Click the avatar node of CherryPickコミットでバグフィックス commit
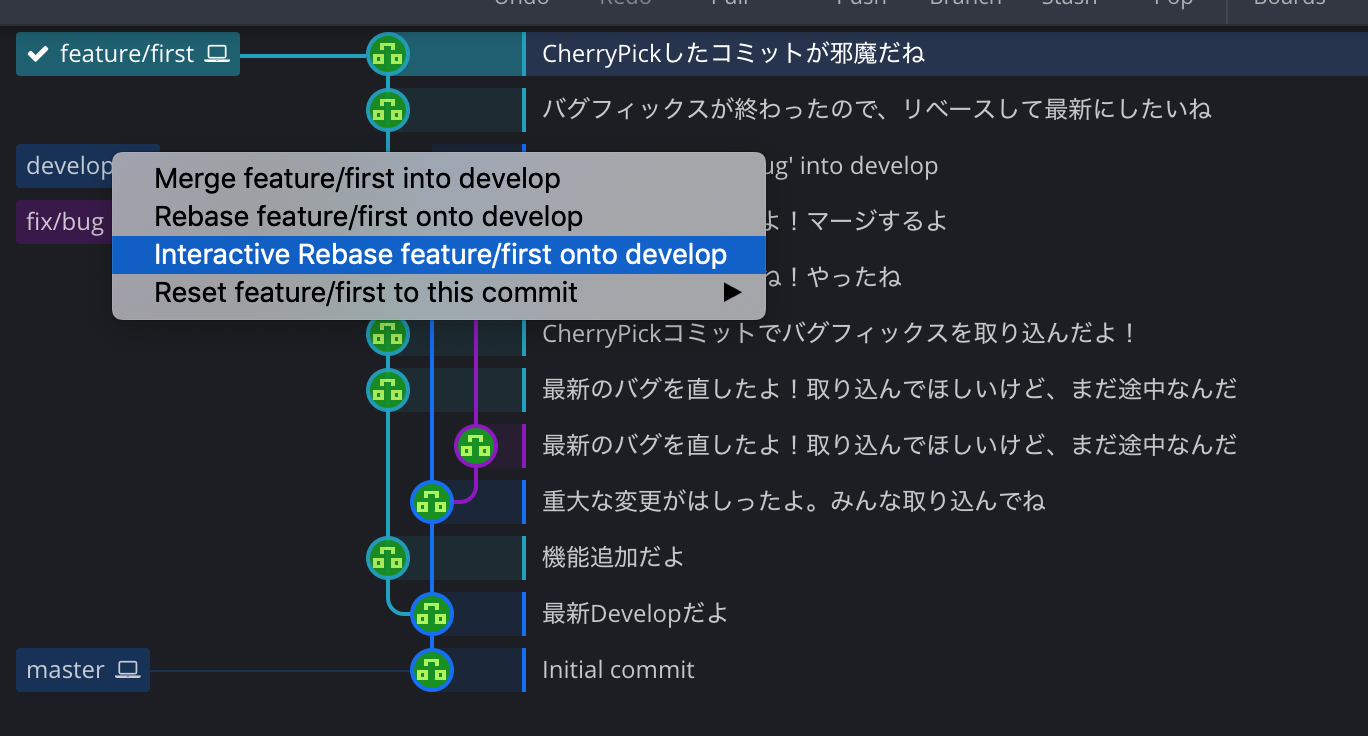Viewport: 1368px width, 736px height. (387, 334)
